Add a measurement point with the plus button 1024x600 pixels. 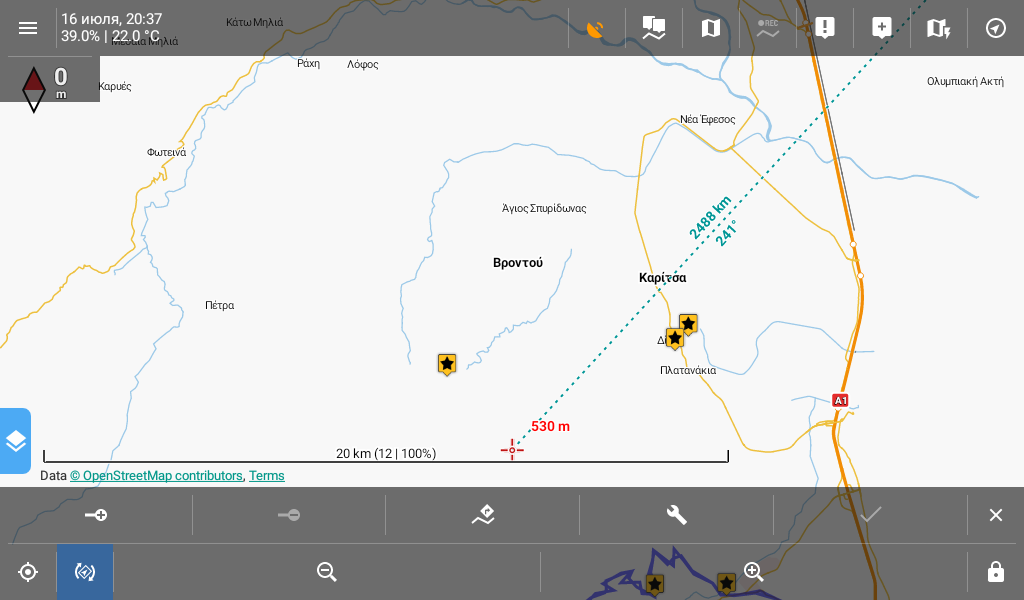(x=96, y=515)
